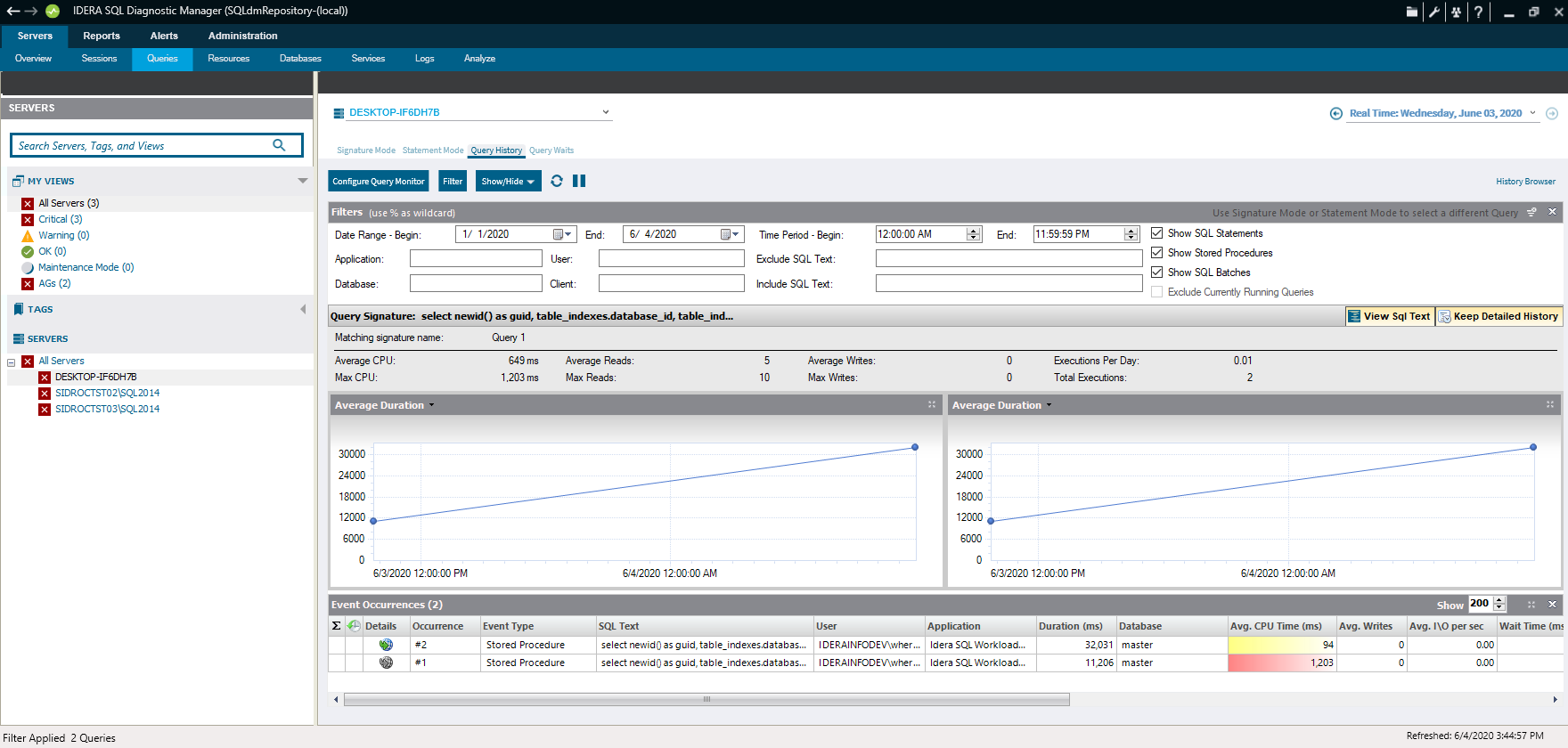Close the Filters panel with X icon
The height and width of the screenshot is (748, 1568).
click(x=1552, y=212)
